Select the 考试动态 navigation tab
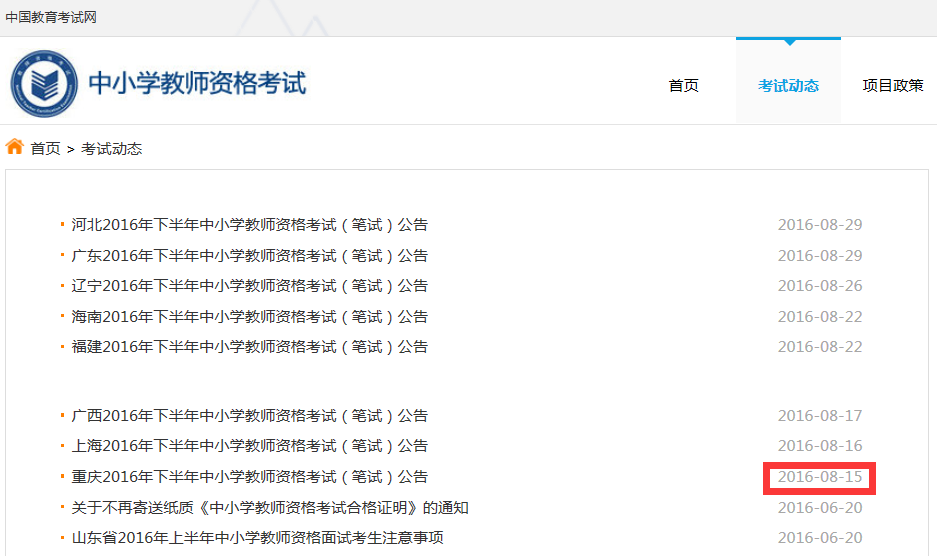The height and width of the screenshot is (556, 937). [x=788, y=86]
